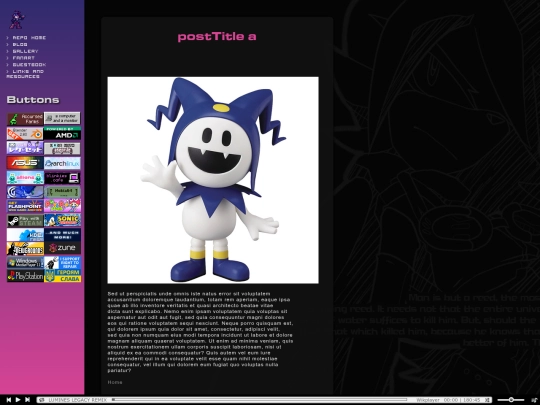
Task: Click the Sonic badge
Action: [x=62, y=220]
